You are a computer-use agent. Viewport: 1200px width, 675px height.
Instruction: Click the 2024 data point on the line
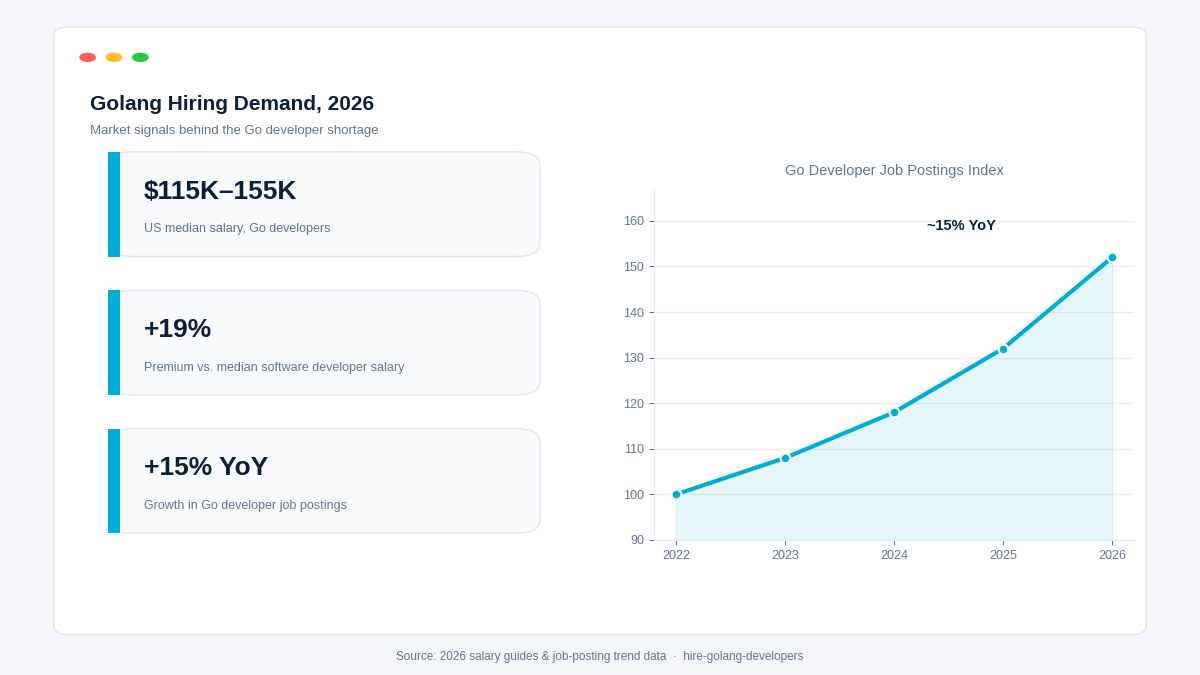coord(894,412)
